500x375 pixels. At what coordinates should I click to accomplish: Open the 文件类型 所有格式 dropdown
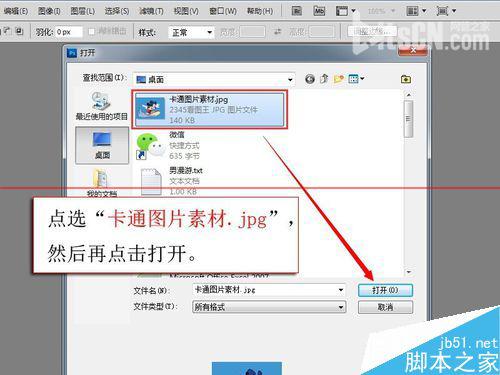[x=269, y=307]
